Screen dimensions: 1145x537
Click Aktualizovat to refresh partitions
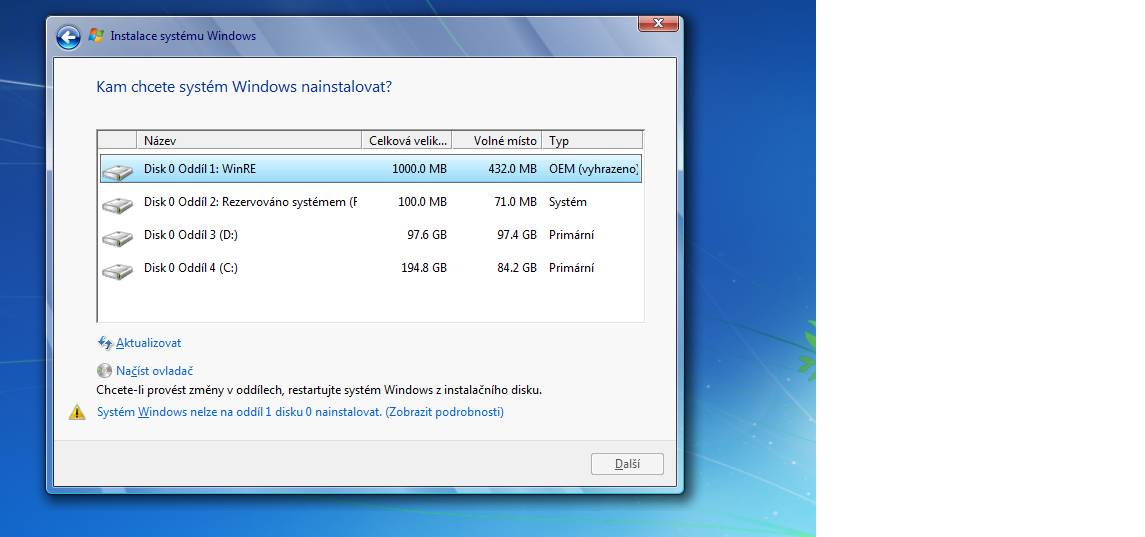[x=148, y=343]
